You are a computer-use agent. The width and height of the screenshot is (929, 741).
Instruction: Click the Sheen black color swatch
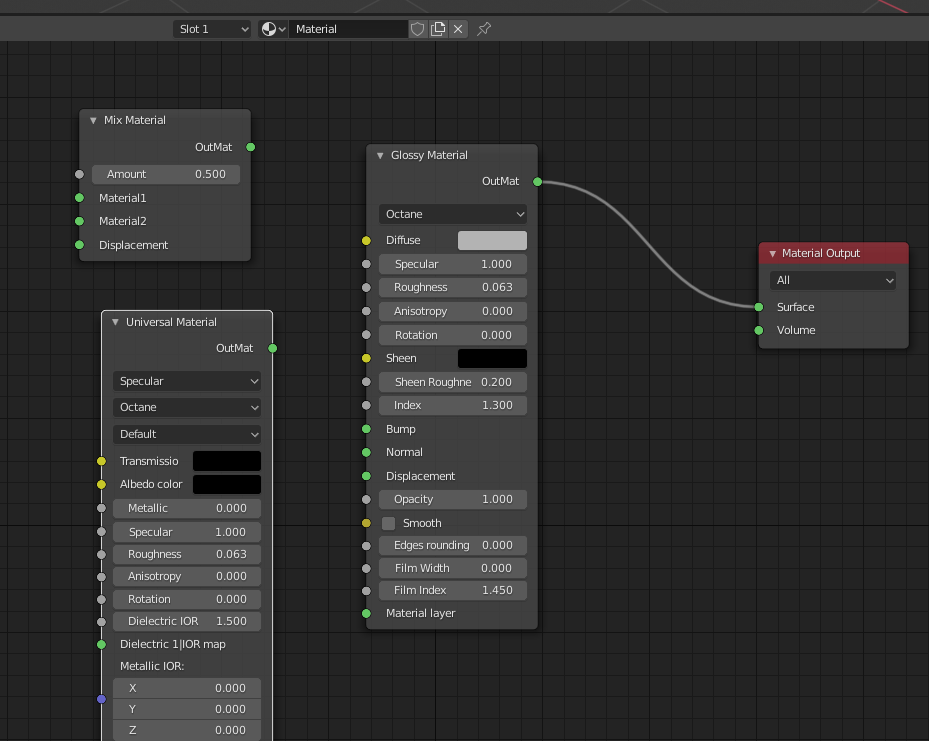492,358
